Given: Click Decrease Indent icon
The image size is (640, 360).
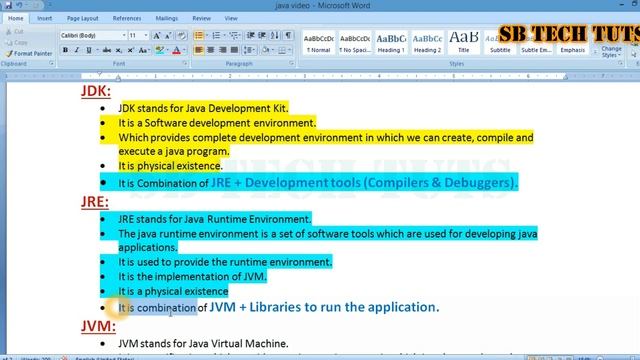Looking at the screenshot, I should pos(251,36).
